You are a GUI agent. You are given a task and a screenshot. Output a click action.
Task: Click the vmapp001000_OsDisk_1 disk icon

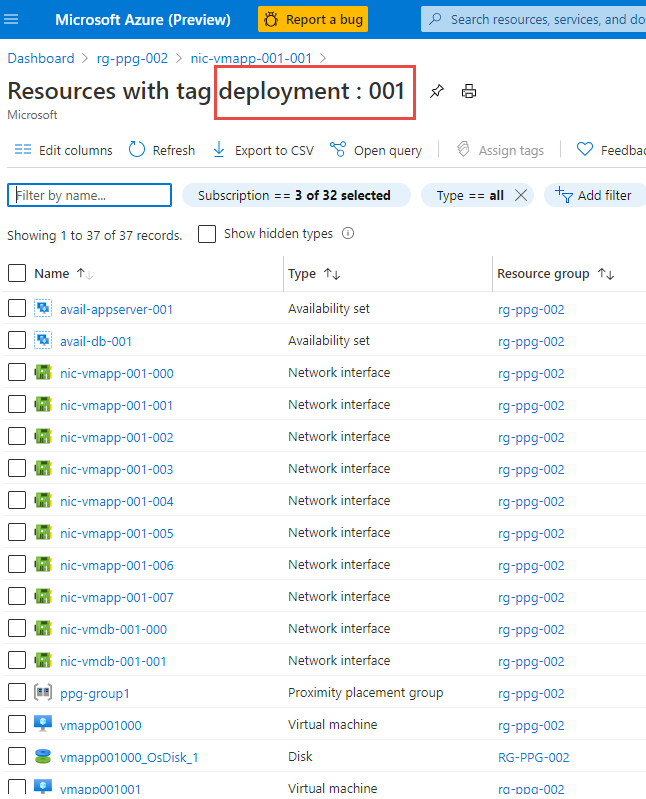click(x=43, y=757)
